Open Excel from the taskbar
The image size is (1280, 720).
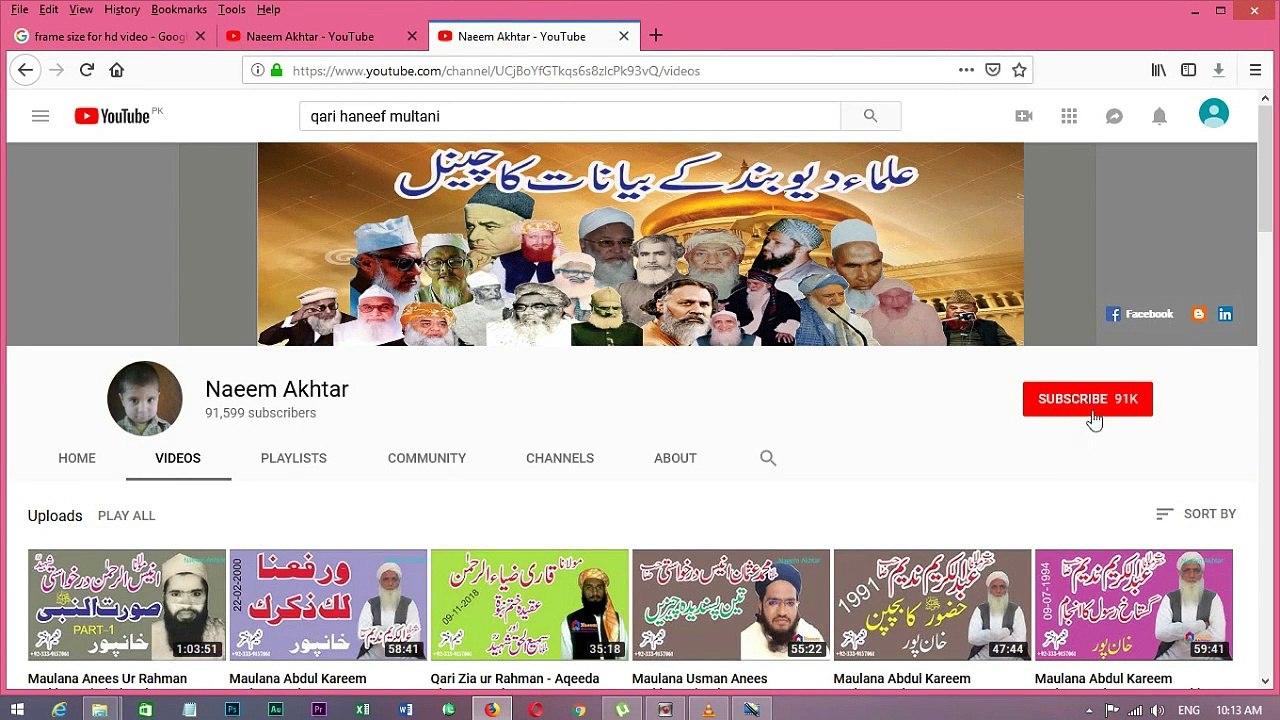coord(362,710)
